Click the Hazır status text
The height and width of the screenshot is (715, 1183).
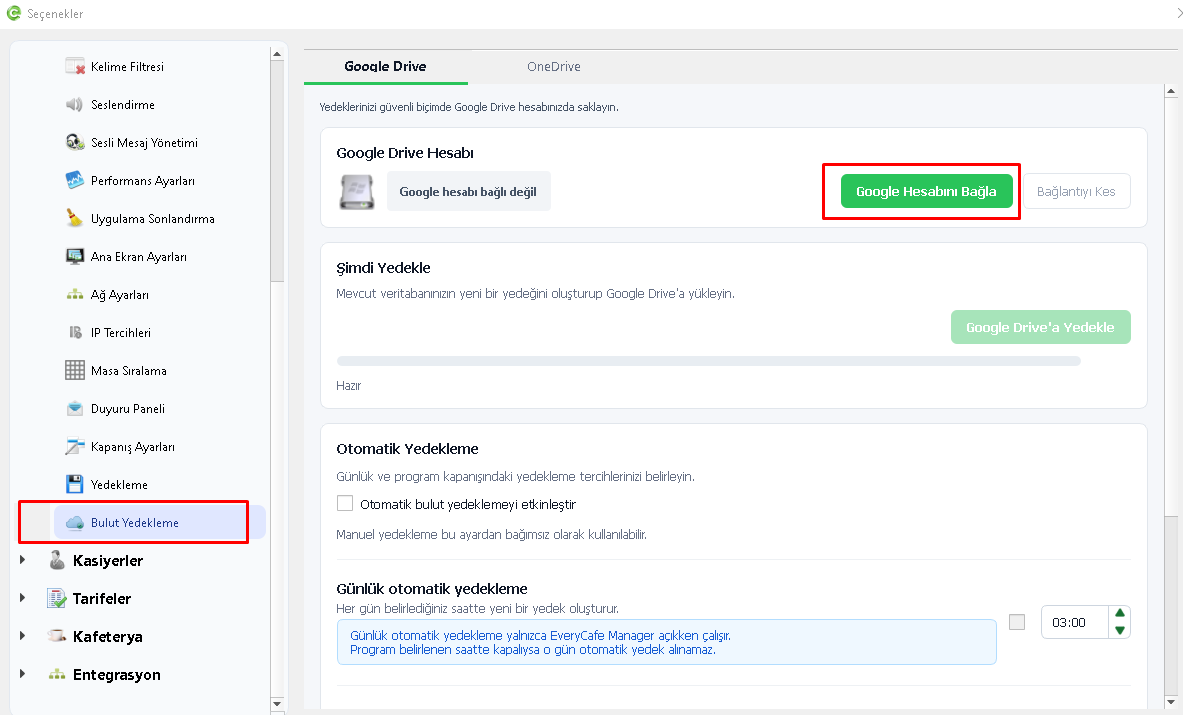[349, 385]
